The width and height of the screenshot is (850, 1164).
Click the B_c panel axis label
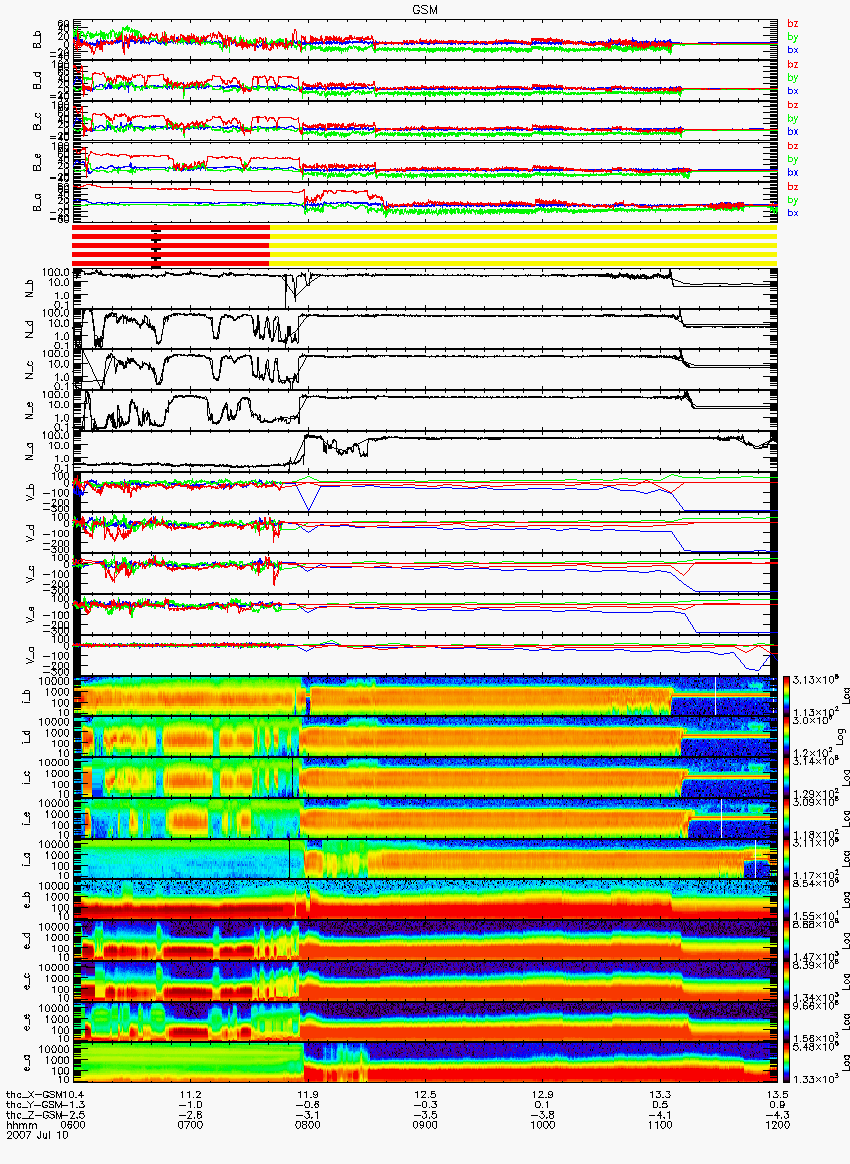pyautogui.click(x=36, y=122)
